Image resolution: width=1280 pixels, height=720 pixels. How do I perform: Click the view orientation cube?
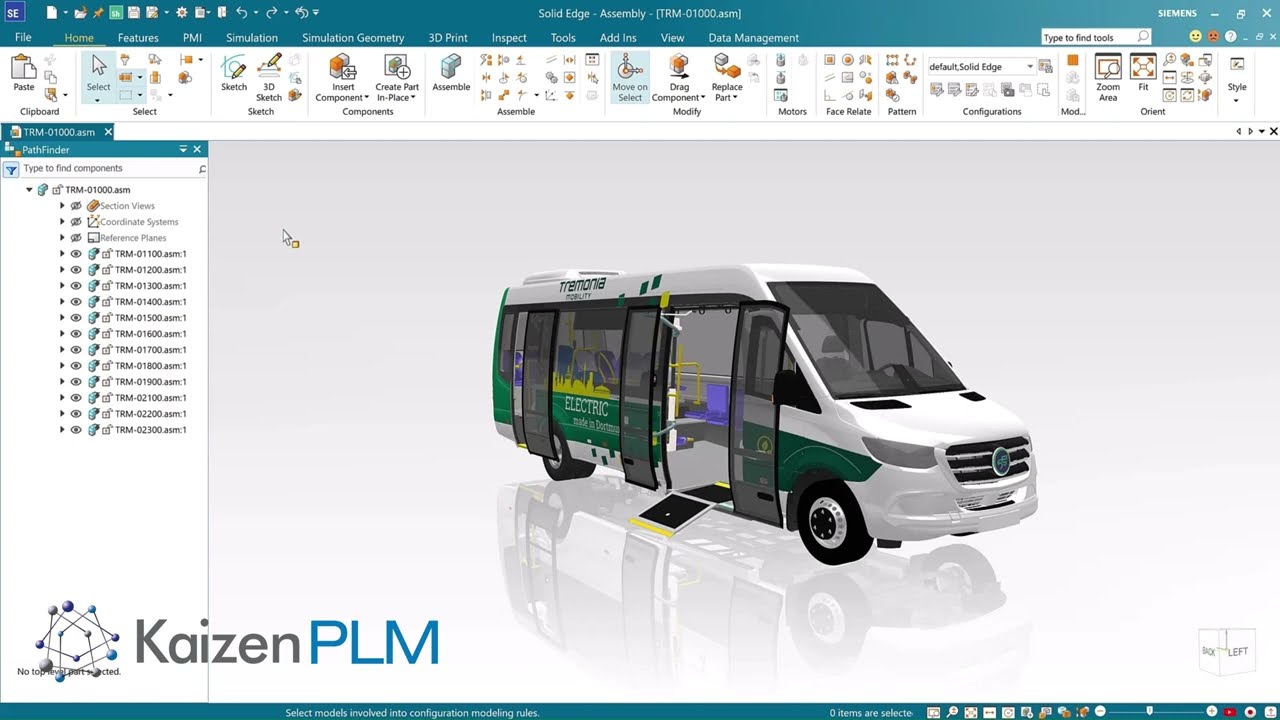[1226, 651]
